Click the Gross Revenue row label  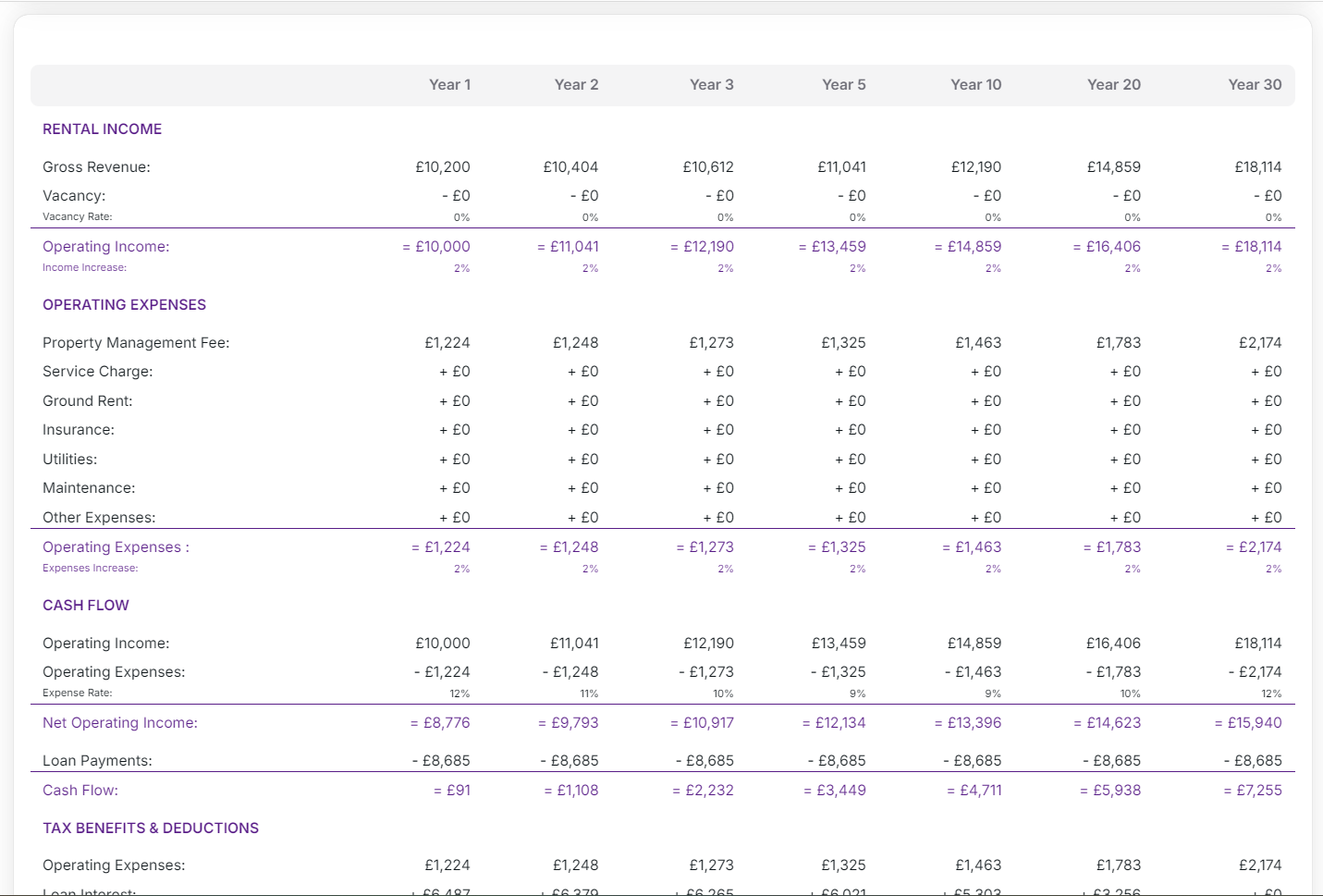pyautogui.click(x=96, y=167)
